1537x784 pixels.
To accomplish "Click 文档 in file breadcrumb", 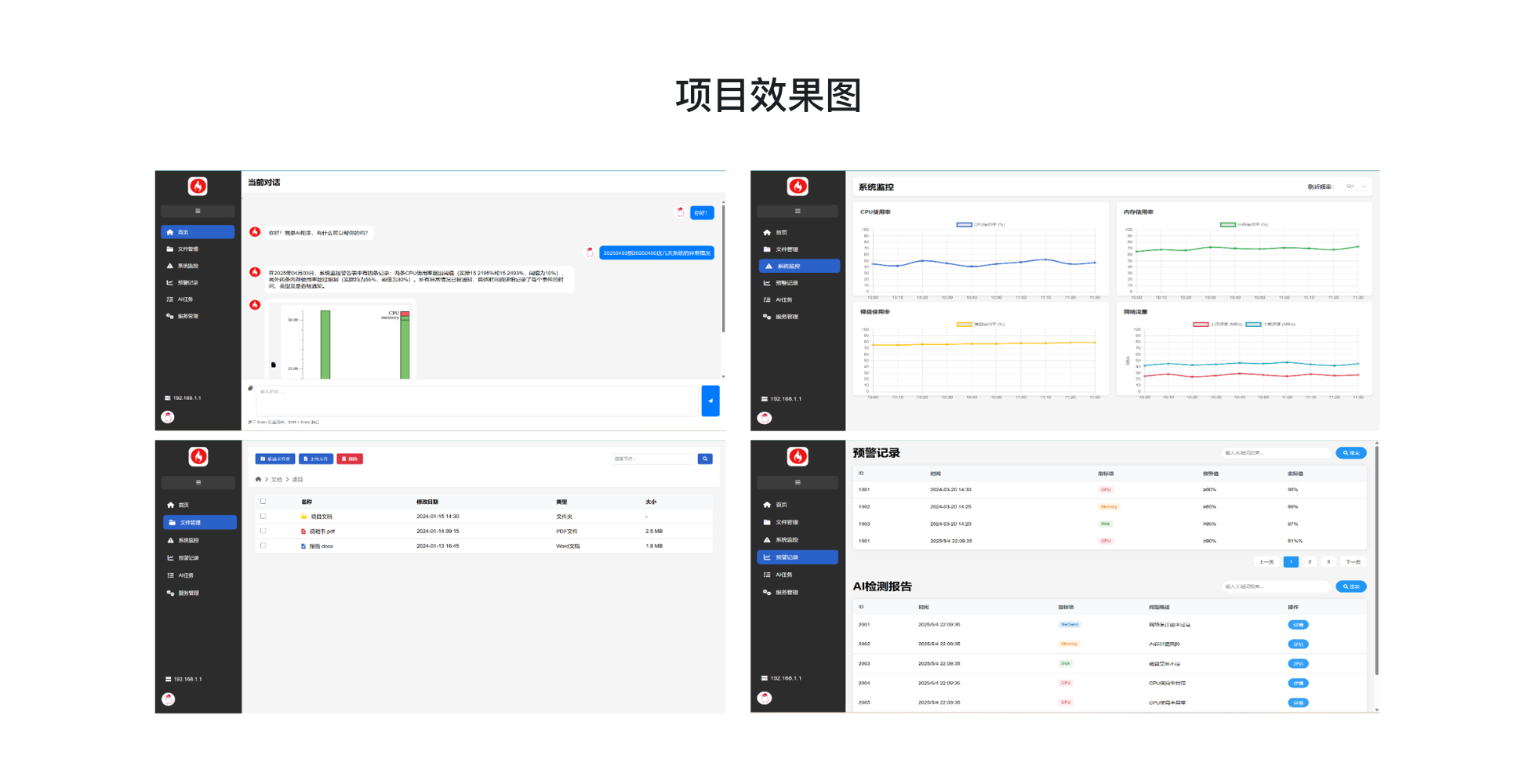I will tap(276, 479).
